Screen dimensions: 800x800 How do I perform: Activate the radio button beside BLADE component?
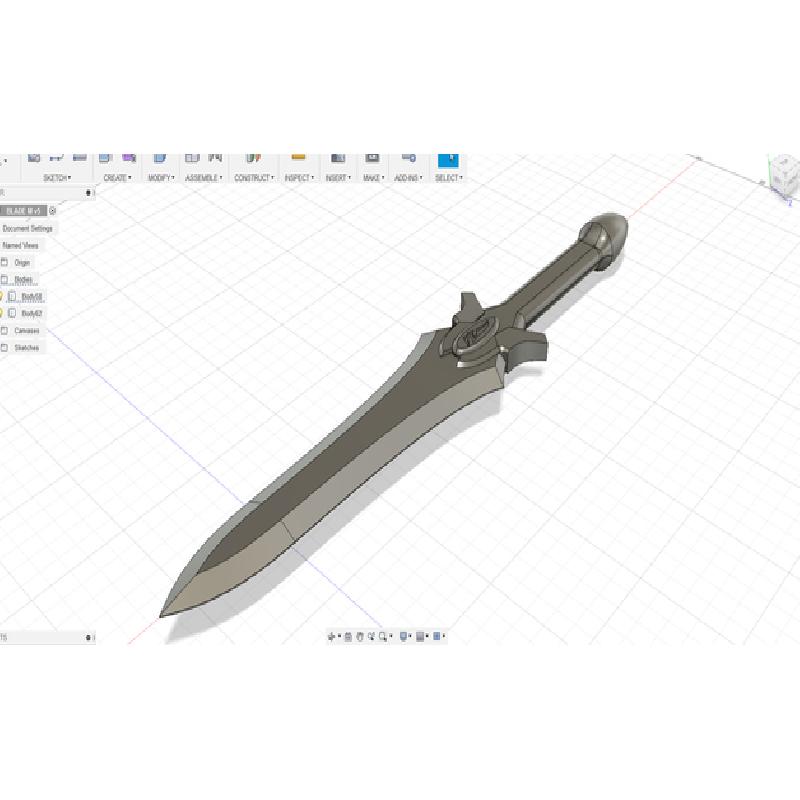[x=53, y=211]
